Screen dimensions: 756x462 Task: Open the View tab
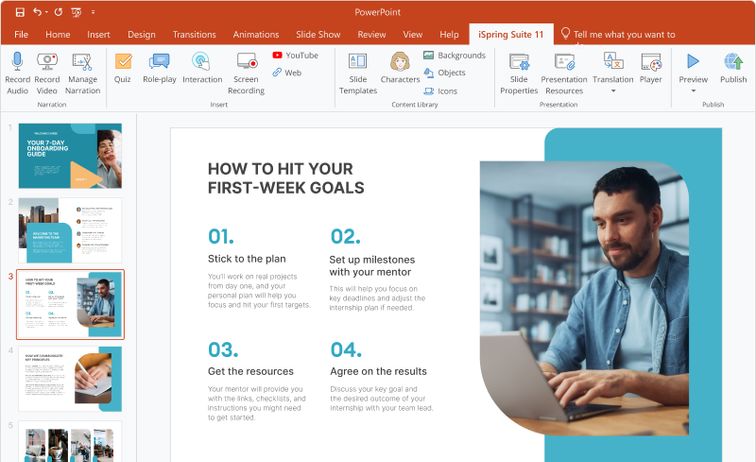[x=413, y=34]
